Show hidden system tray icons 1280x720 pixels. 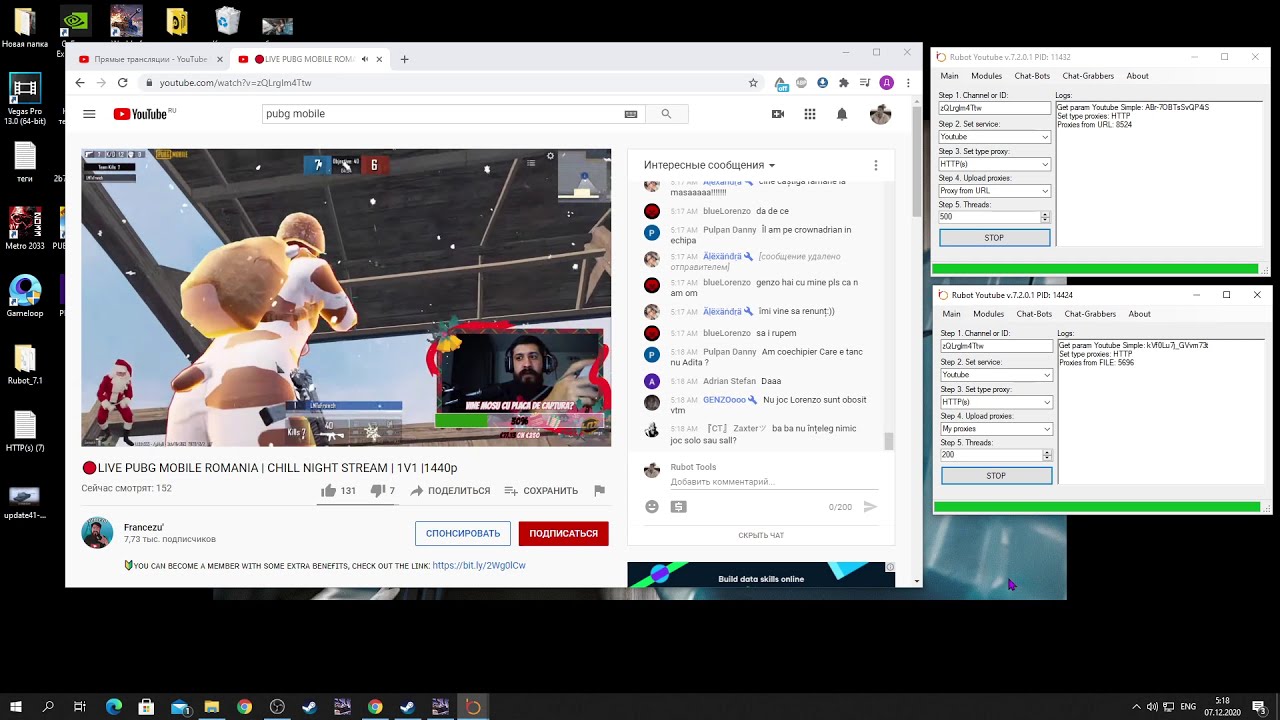pos(1136,707)
